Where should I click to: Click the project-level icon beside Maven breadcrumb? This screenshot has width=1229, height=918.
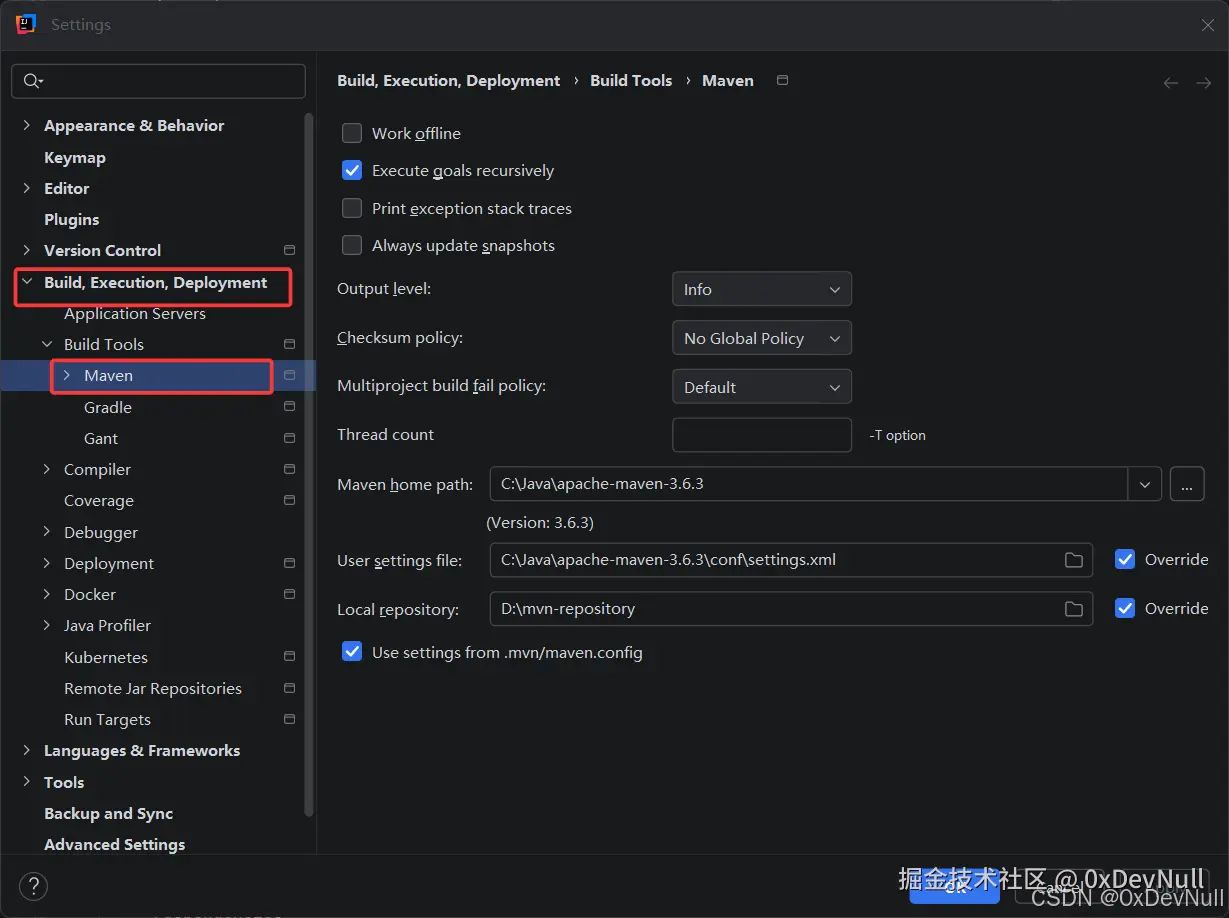(x=783, y=80)
